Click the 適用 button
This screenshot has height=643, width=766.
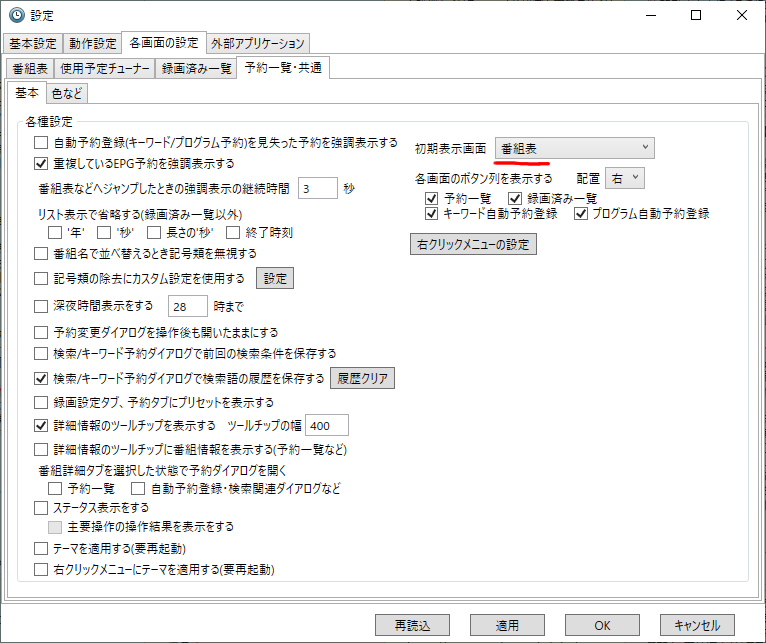(x=507, y=625)
